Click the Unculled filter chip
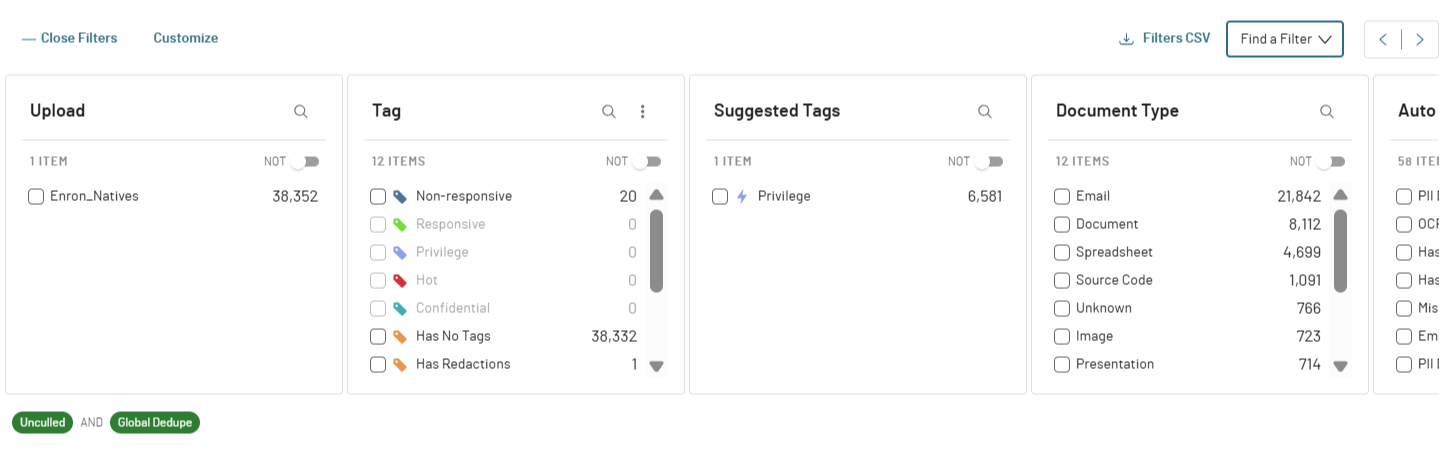The image size is (1447, 454). click(x=43, y=422)
